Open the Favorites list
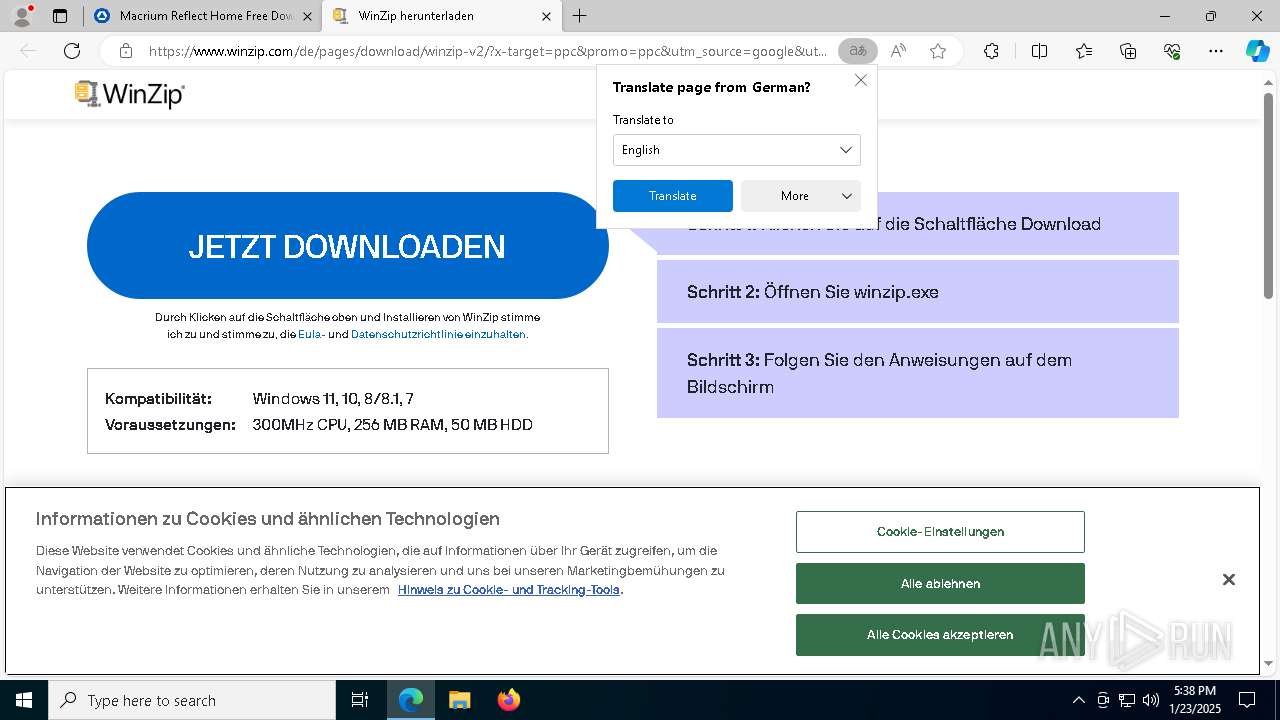1280x720 pixels. tap(1084, 51)
